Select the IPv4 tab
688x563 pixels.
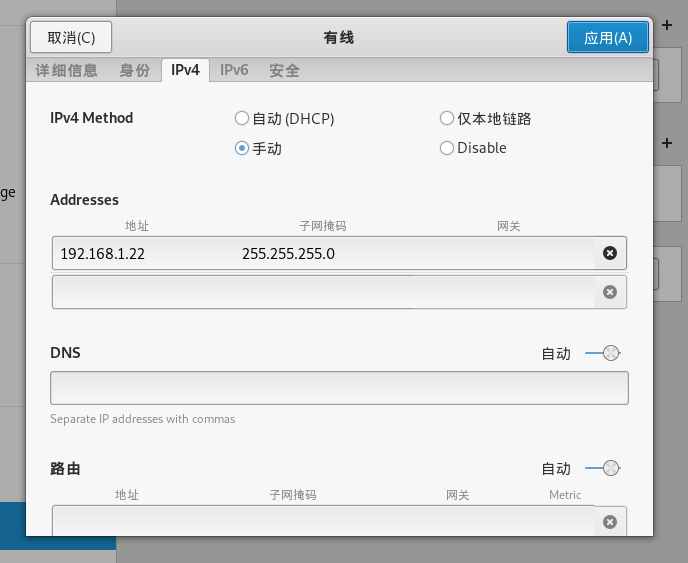pos(185,70)
